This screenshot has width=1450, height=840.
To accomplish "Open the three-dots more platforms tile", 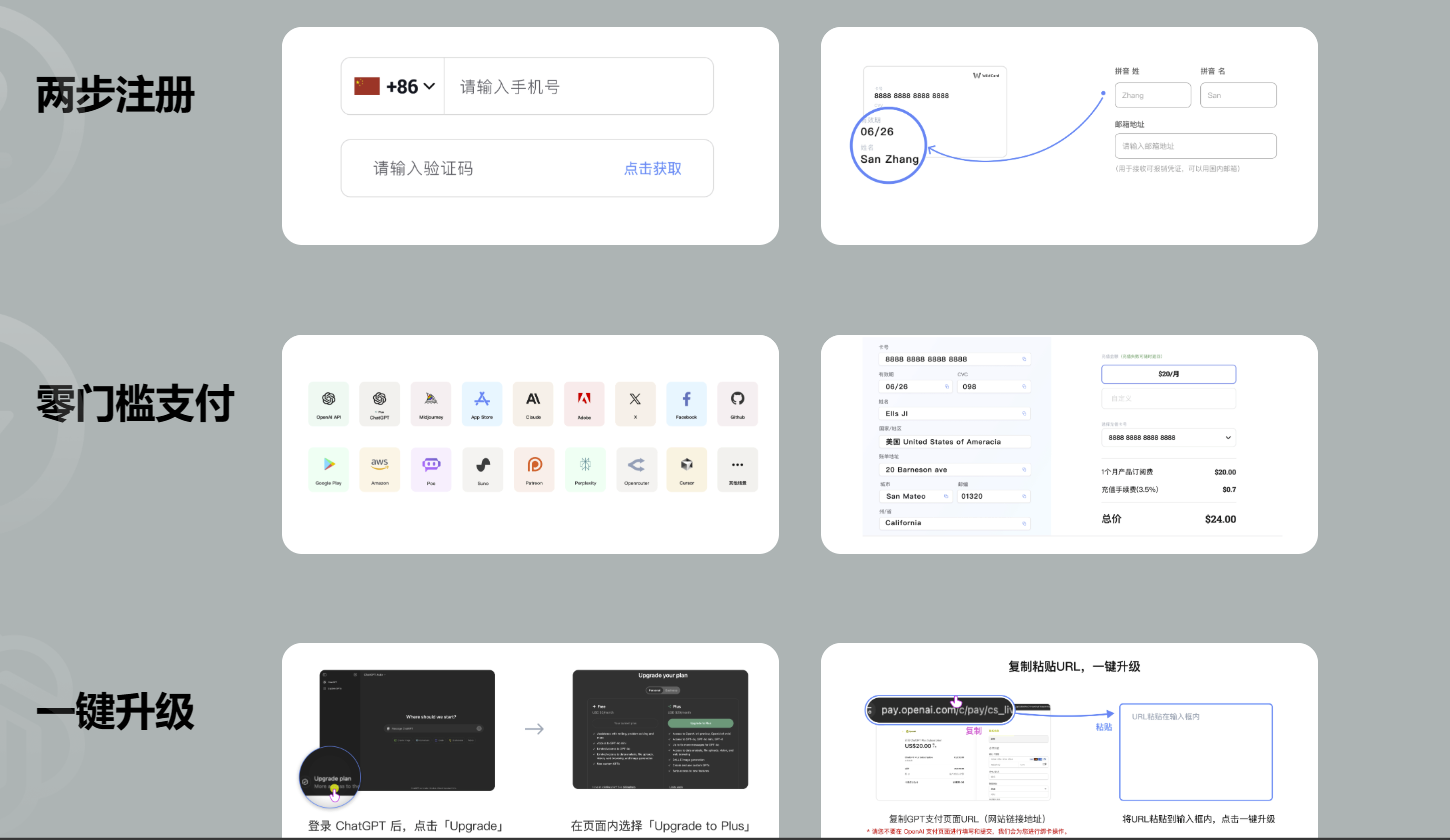I will tap(737, 469).
